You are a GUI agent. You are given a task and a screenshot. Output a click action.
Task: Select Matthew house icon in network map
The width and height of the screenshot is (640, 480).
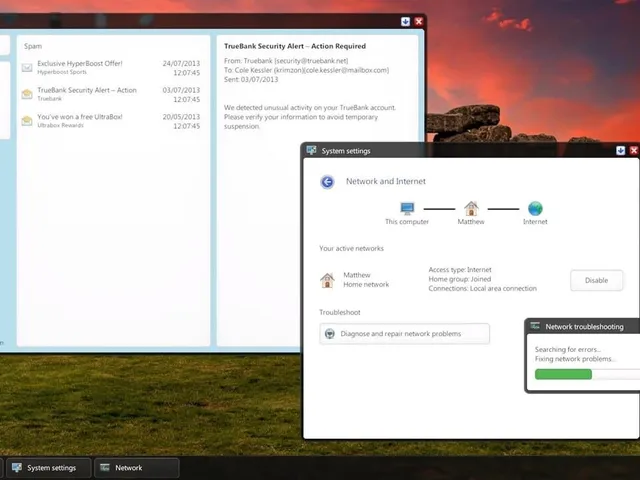pos(471,208)
